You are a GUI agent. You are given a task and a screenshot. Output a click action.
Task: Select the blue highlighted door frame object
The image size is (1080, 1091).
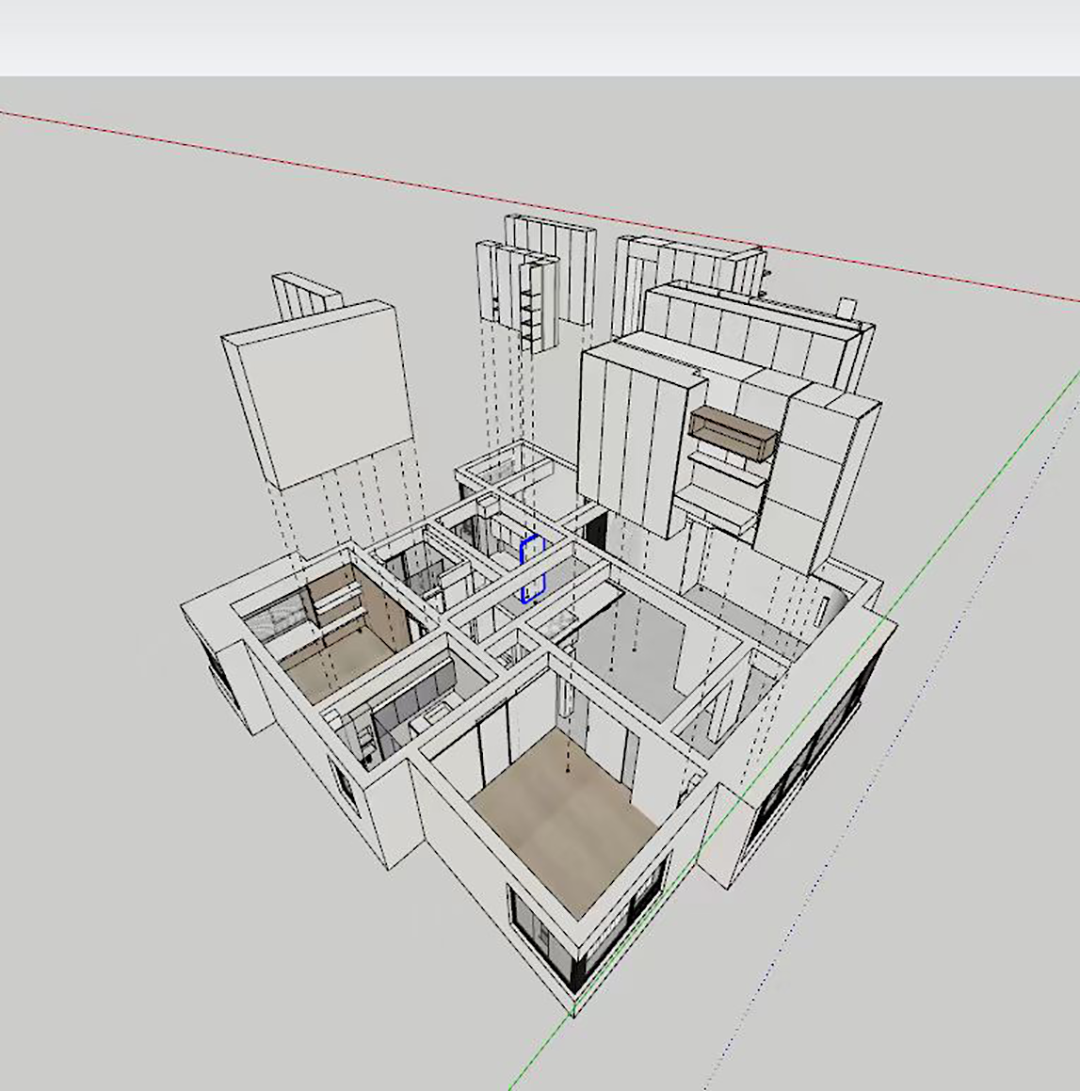[x=532, y=569]
